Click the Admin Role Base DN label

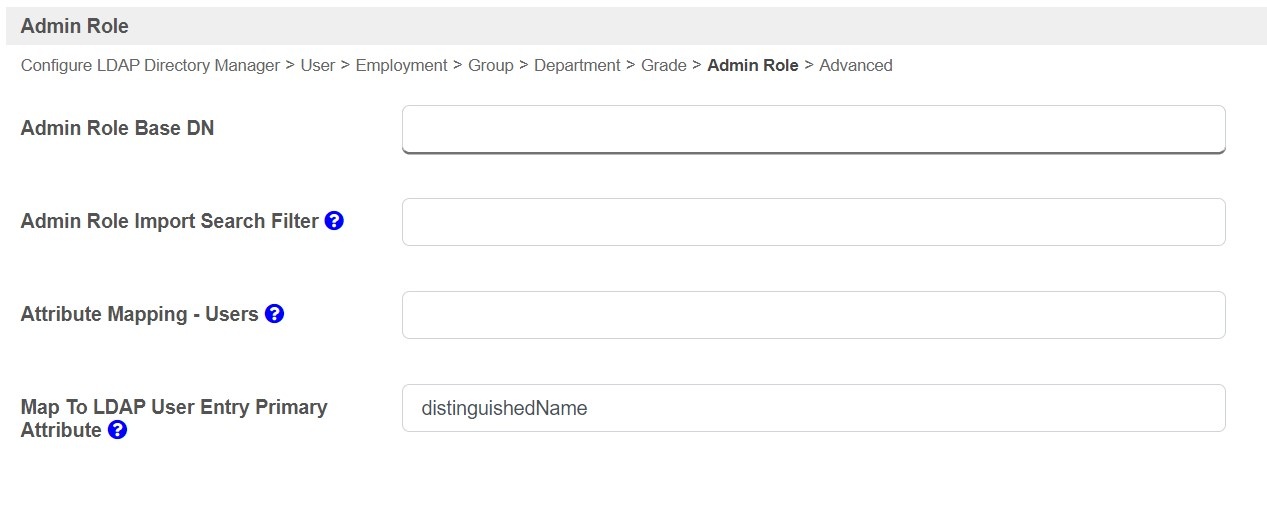point(117,128)
